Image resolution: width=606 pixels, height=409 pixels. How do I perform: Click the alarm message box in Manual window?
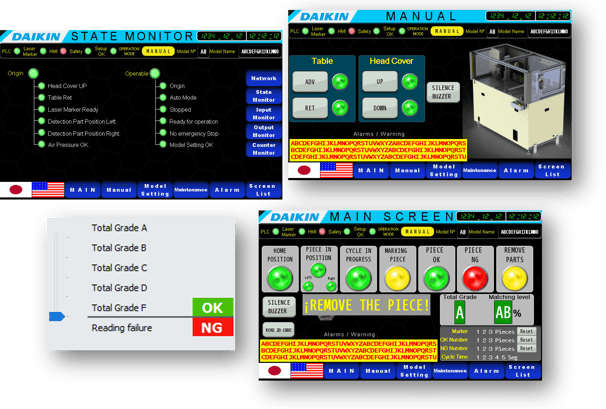tap(378, 150)
